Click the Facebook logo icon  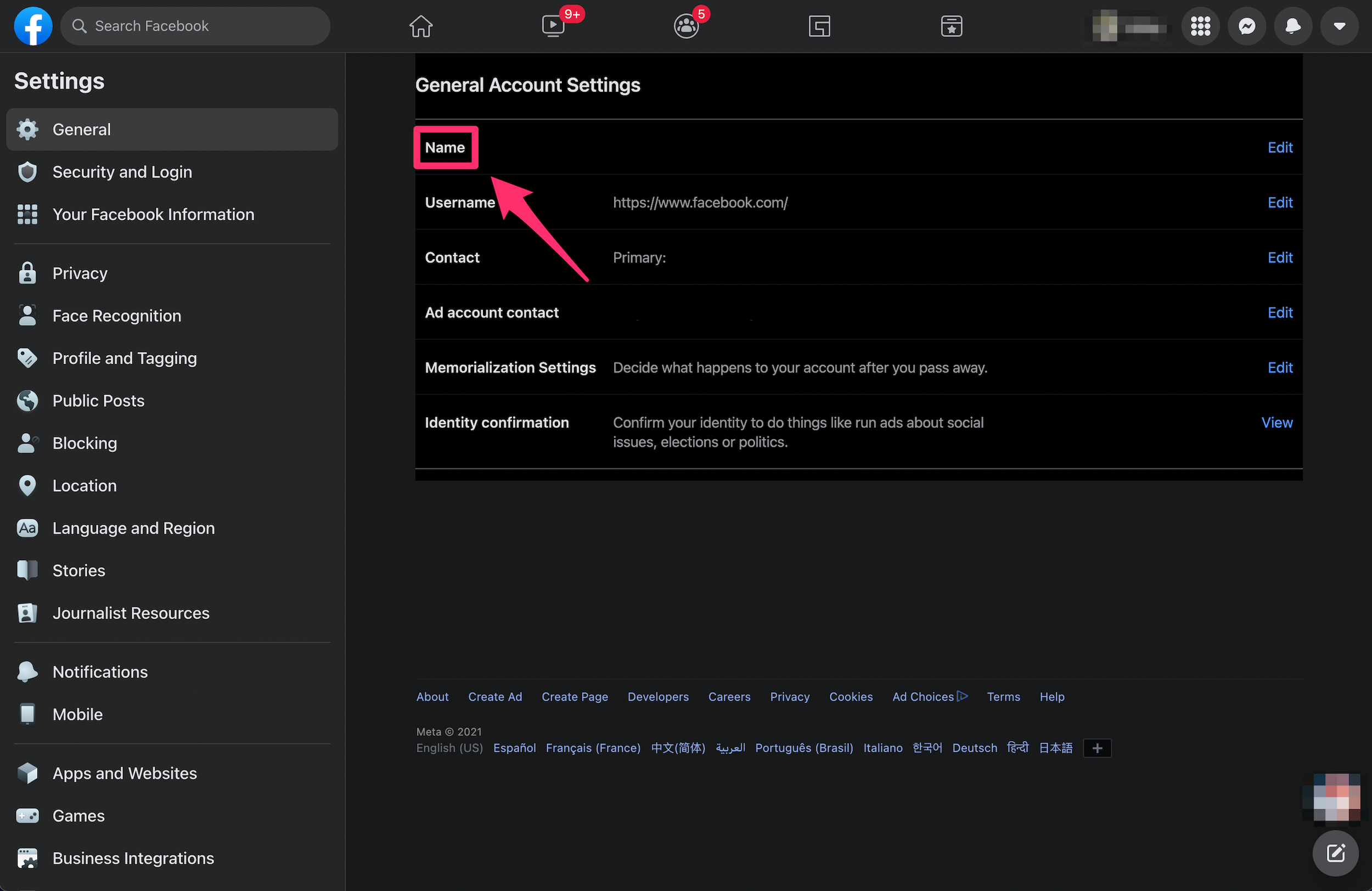[33, 26]
